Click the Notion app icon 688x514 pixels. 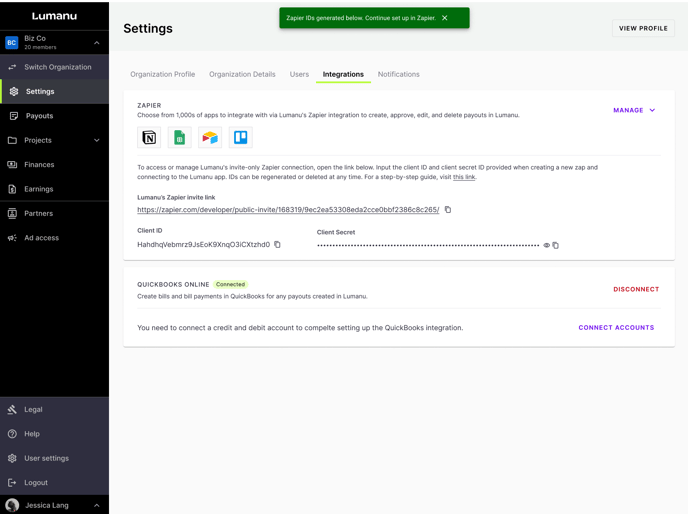[x=149, y=138]
